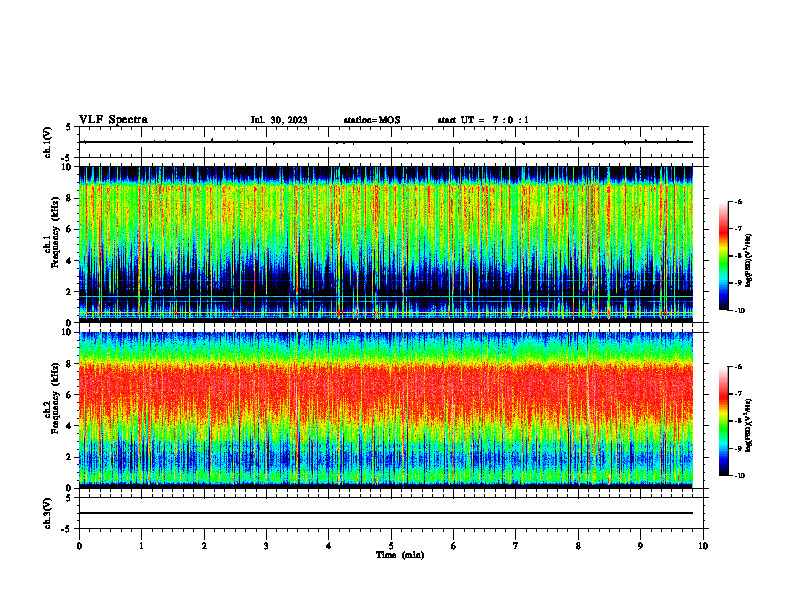Click the ch.1 colorbar 'log(PSD)' units label

click(x=749, y=261)
